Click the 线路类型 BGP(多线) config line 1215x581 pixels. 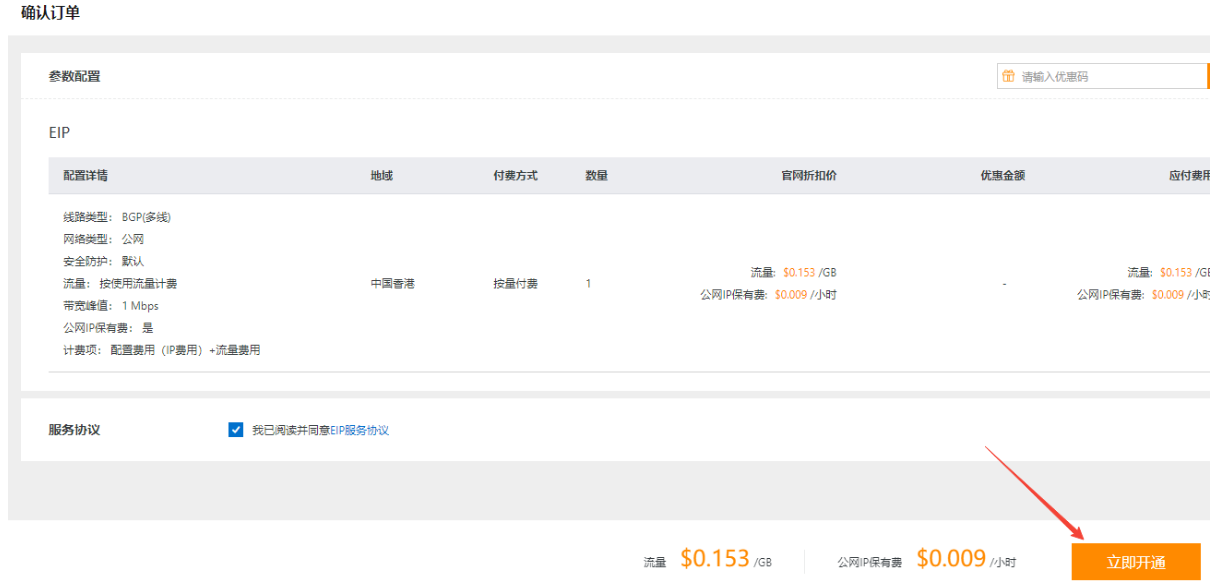point(116,217)
